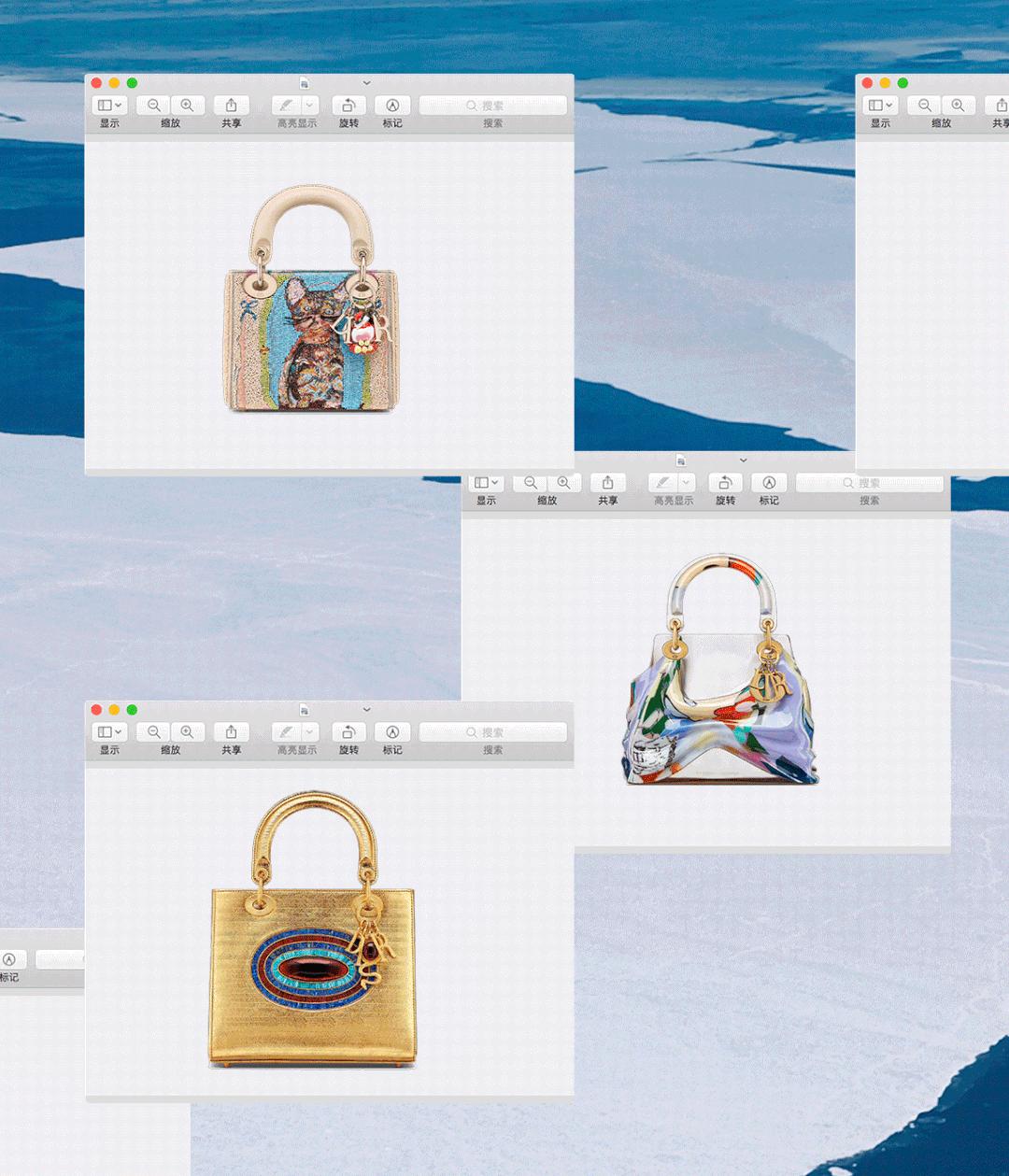Screen dimensions: 1009x1176
Task: Show markup toolbar in colorful bag window
Action: [x=769, y=483]
